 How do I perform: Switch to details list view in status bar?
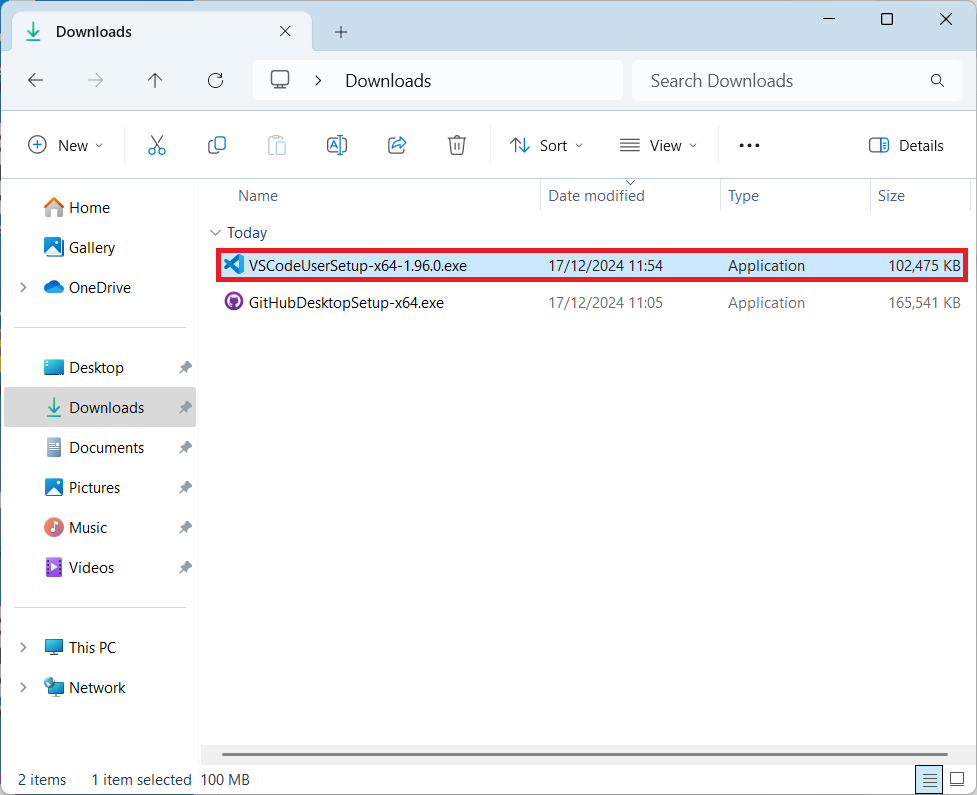click(929, 779)
